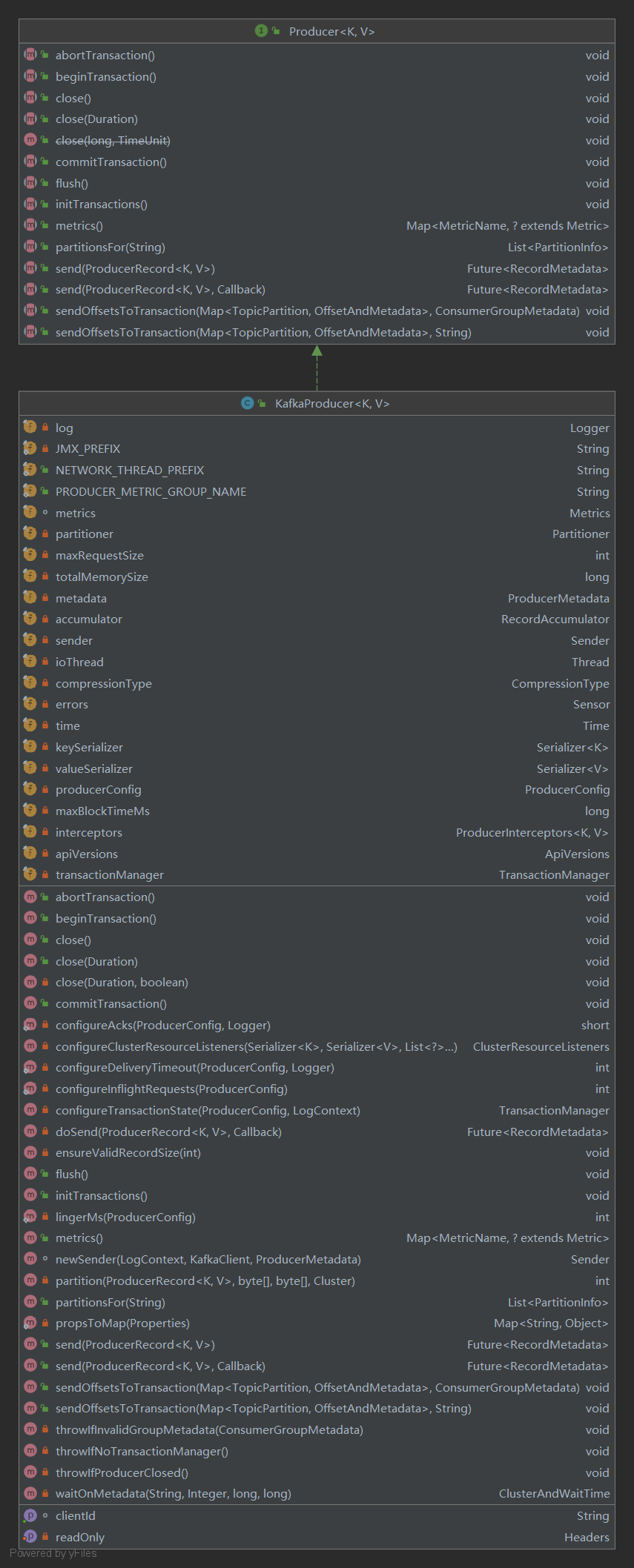This screenshot has width=634, height=1568.
Task: Click the method icon next to doSend
Action: (30, 1132)
